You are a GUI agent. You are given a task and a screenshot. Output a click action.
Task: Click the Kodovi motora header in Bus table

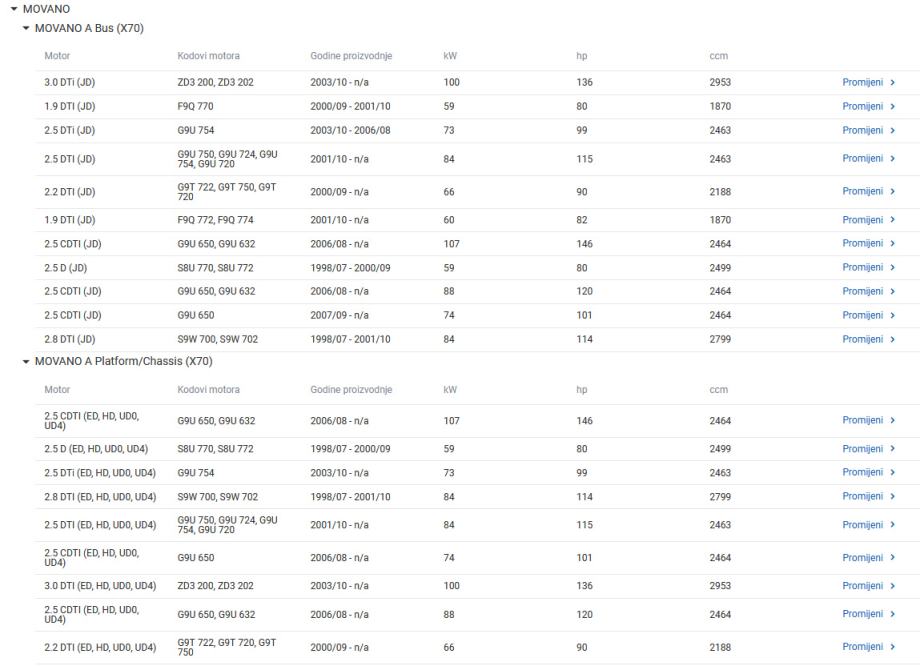coord(208,55)
